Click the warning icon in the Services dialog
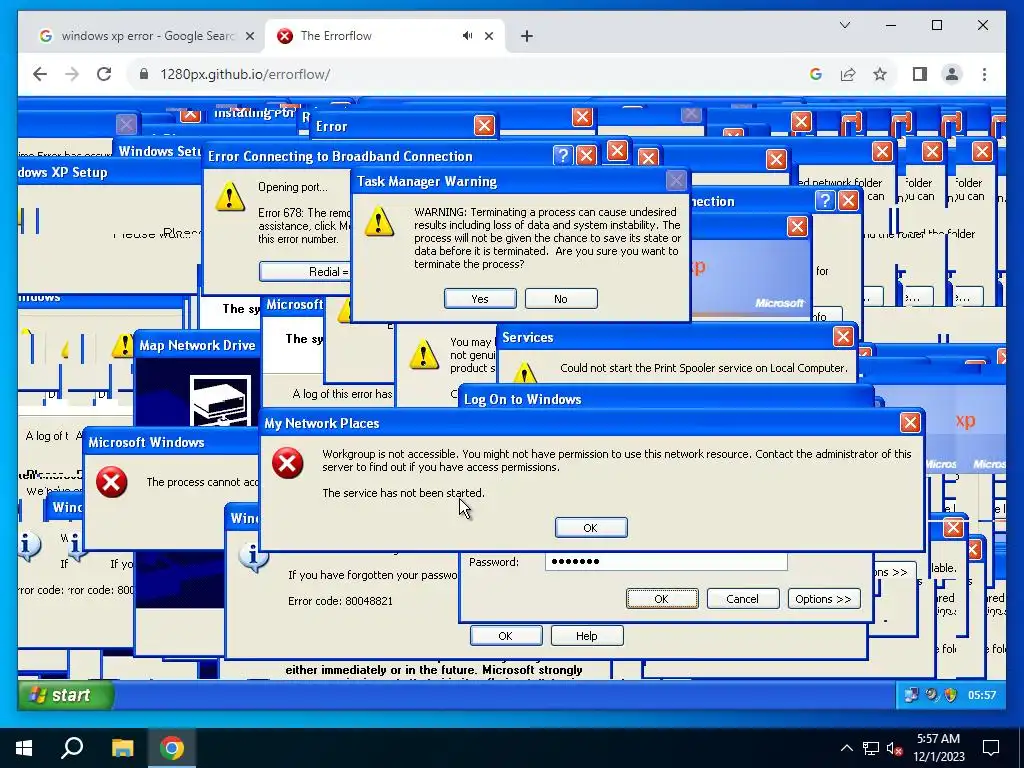 click(524, 372)
